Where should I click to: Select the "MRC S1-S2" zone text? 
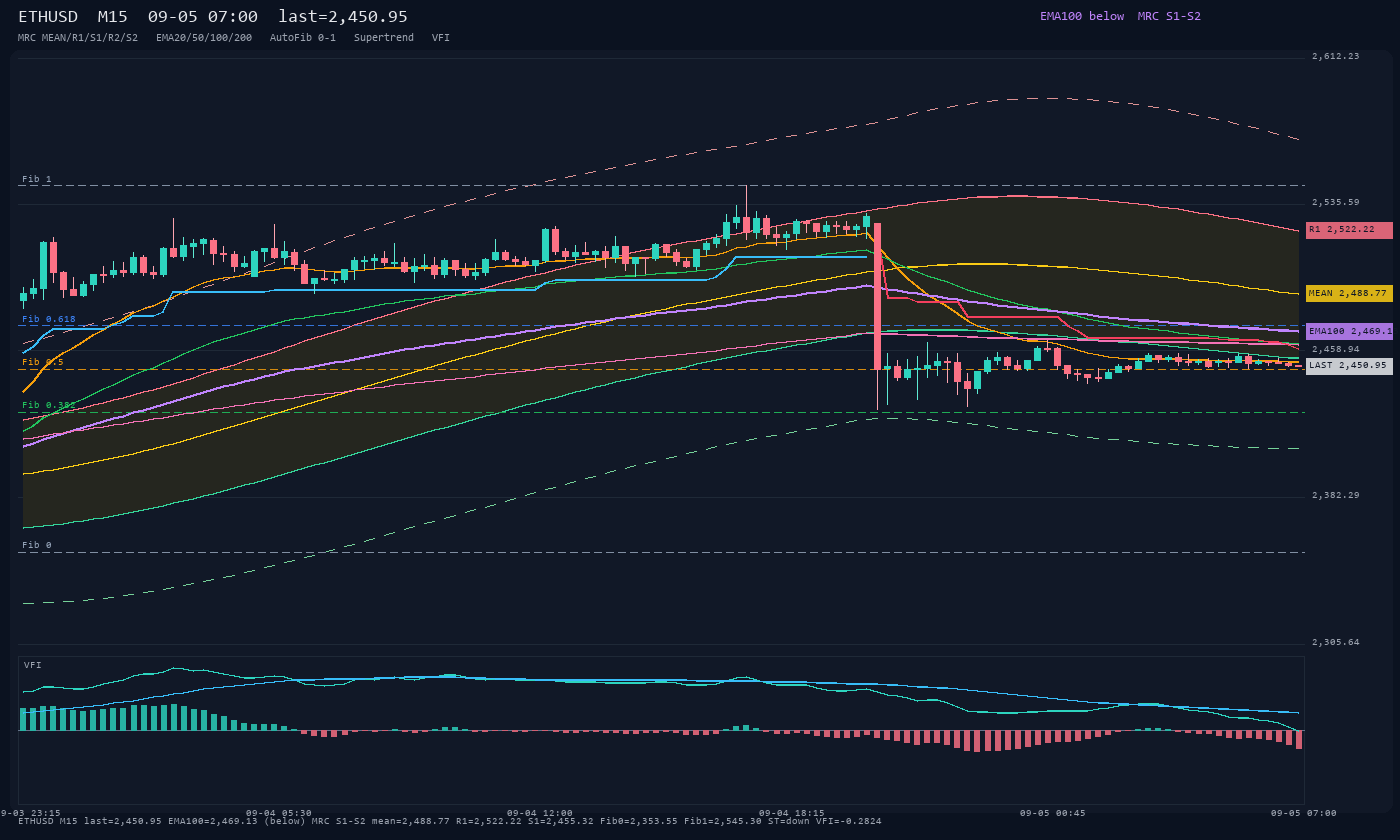point(1169,16)
